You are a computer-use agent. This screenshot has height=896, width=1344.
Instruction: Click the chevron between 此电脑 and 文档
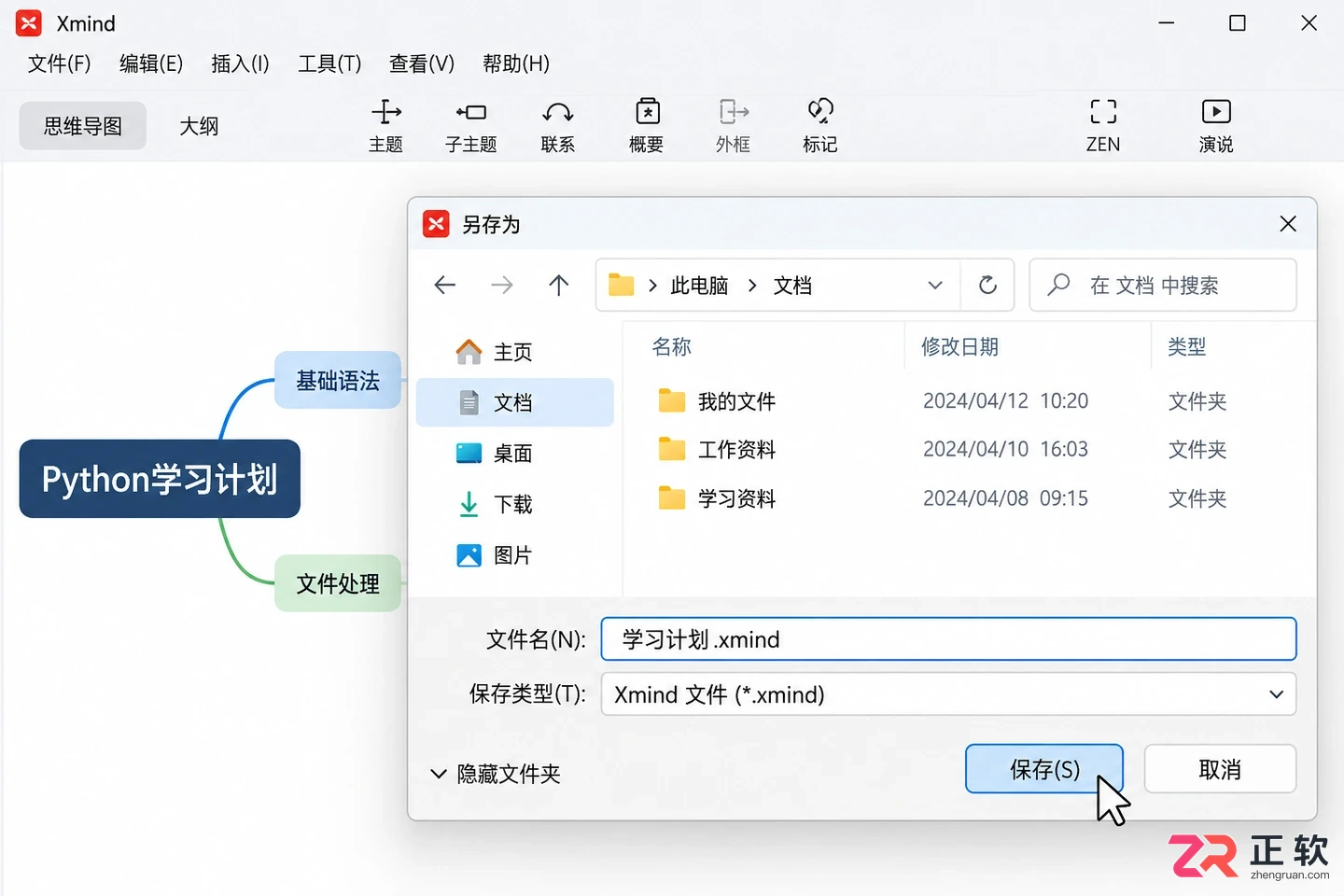[x=752, y=286]
